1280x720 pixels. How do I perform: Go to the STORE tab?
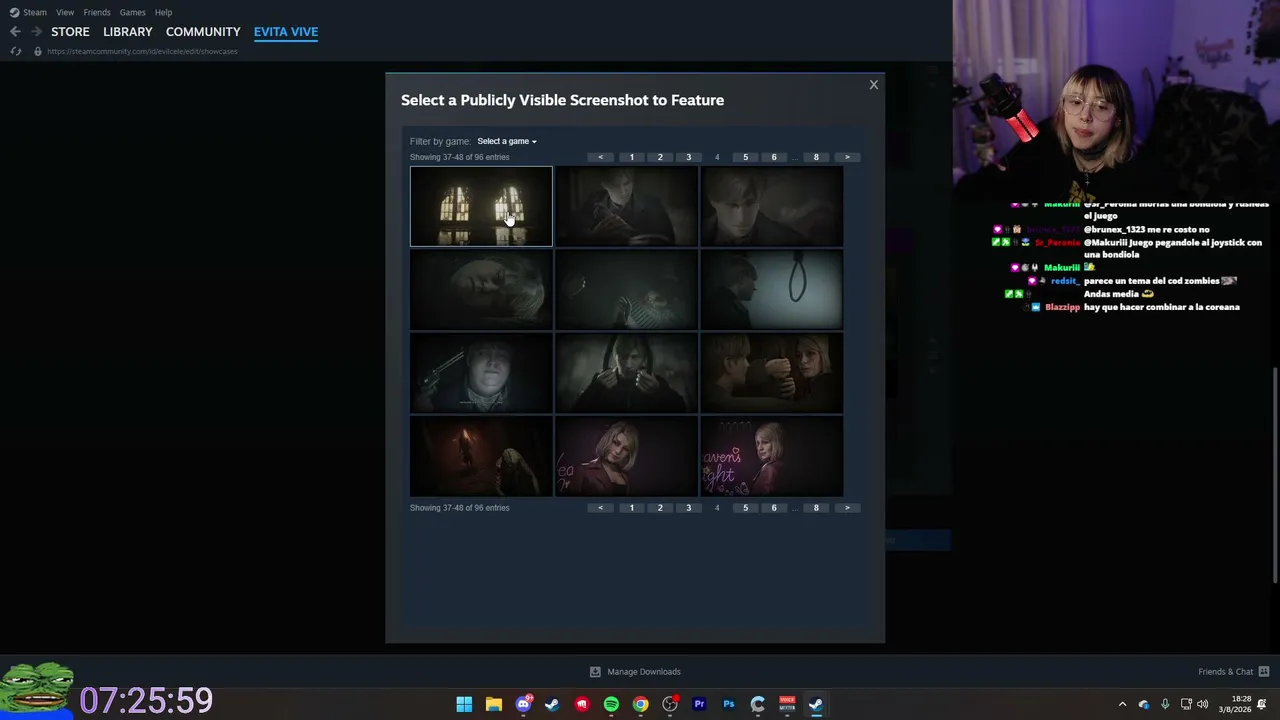click(70, 32)
